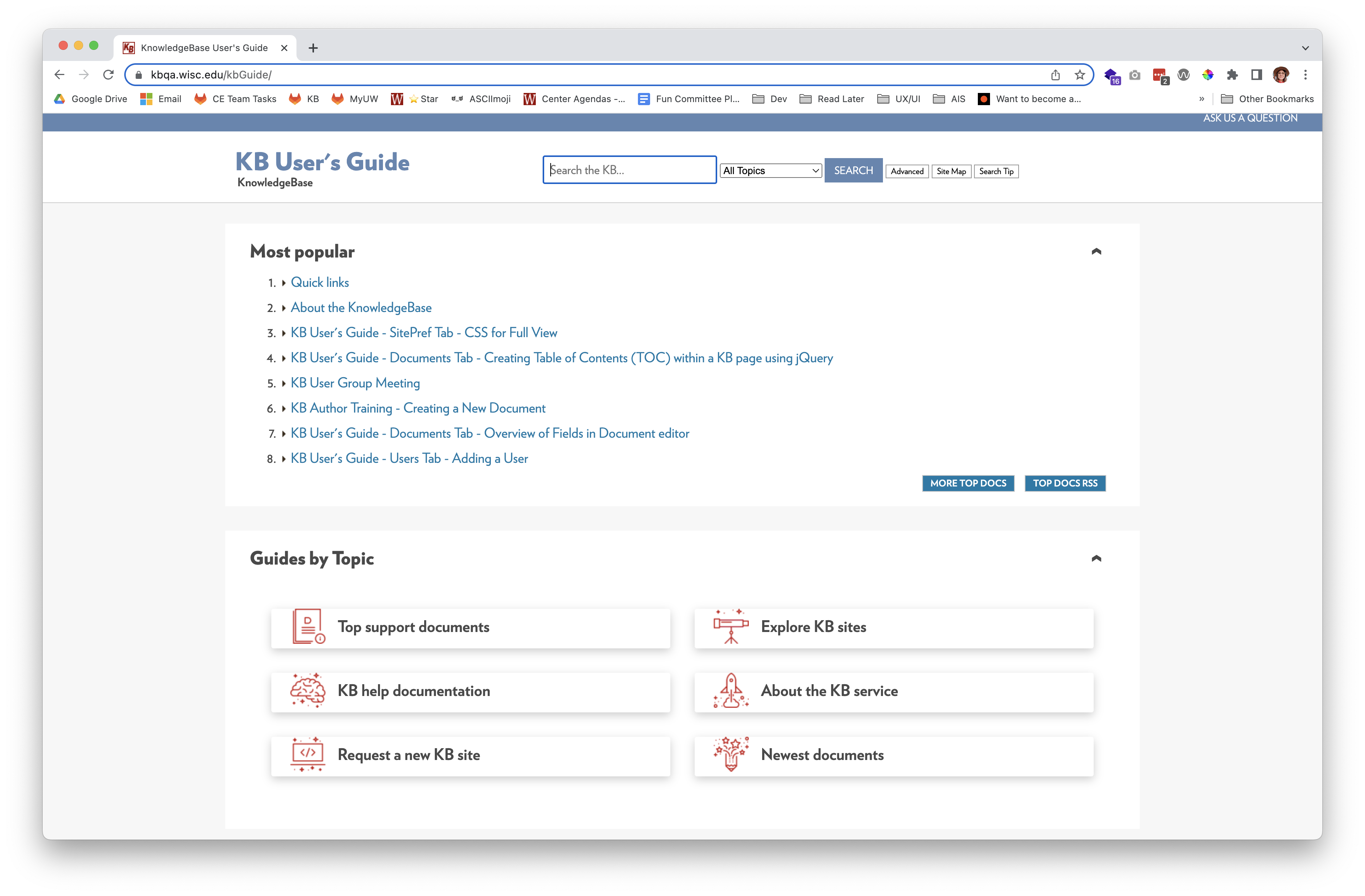Open the Center Agendas bookmark
Screen dimensions: 1365x896
coord(574,99)
